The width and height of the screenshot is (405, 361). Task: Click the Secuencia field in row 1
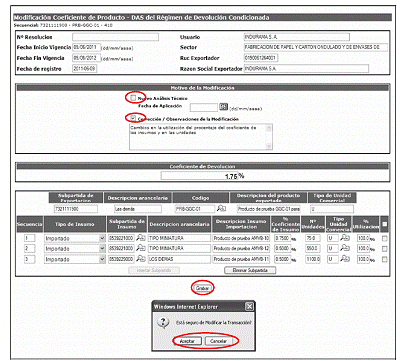coord(30,238)
